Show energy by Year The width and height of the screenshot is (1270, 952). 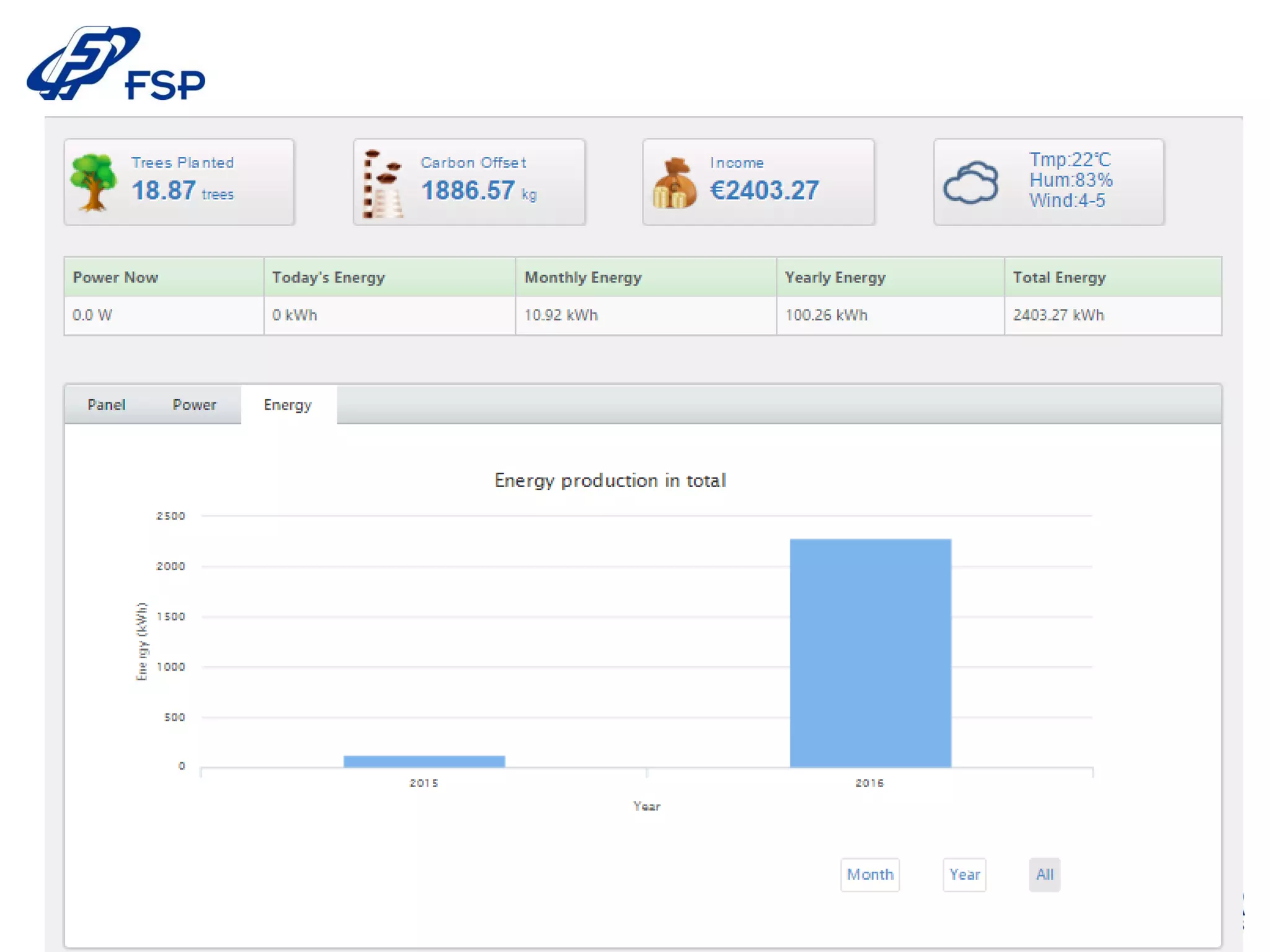pos(964,875)
